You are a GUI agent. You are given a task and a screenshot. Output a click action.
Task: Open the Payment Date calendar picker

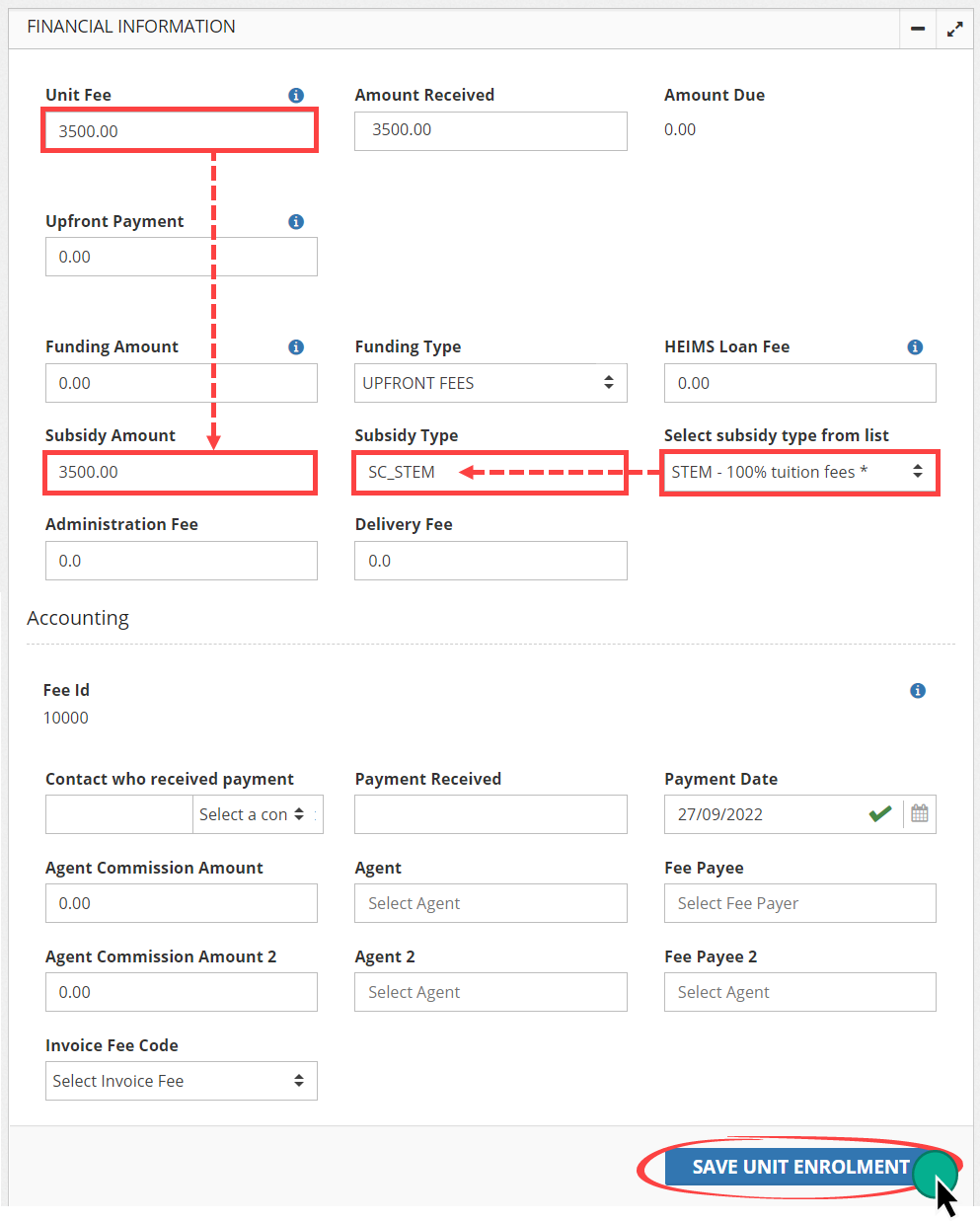[x=920, y=814]
